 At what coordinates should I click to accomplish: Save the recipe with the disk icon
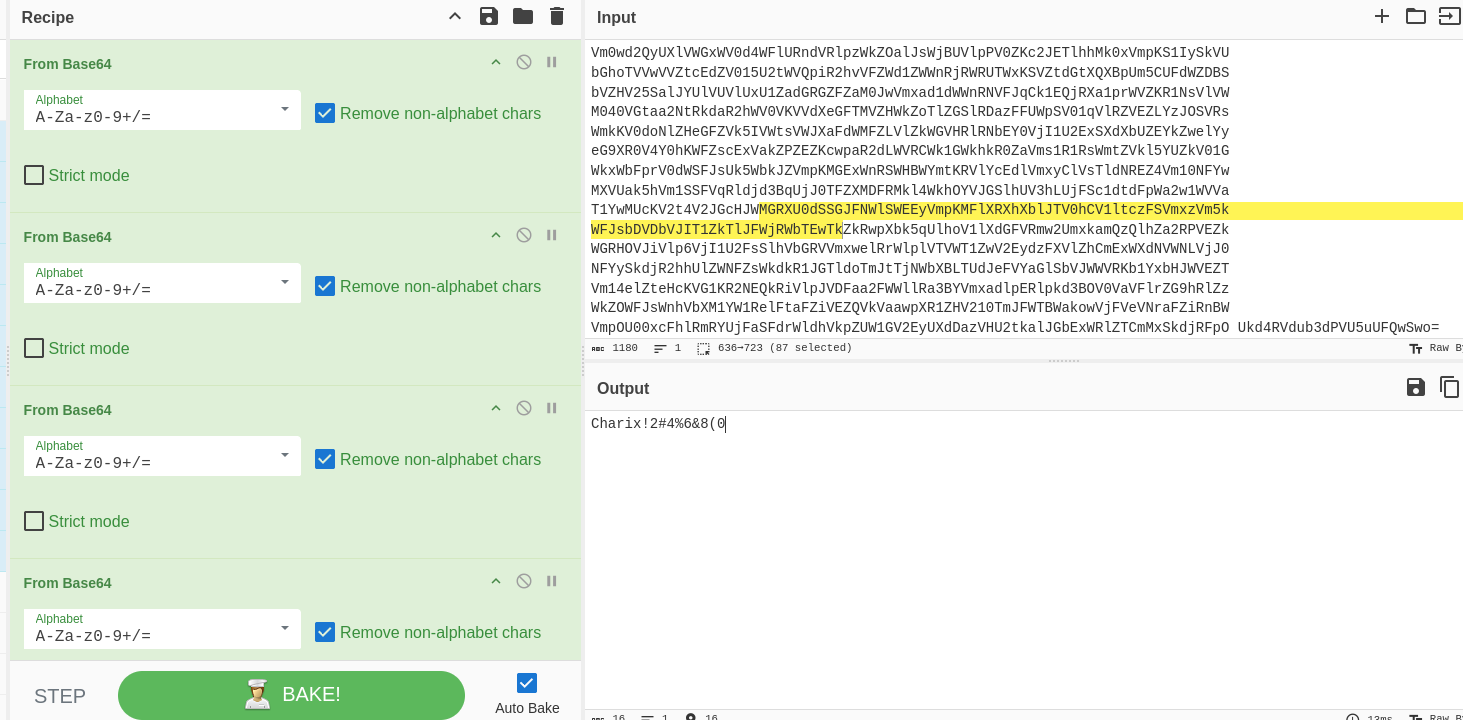coord(488,16)
